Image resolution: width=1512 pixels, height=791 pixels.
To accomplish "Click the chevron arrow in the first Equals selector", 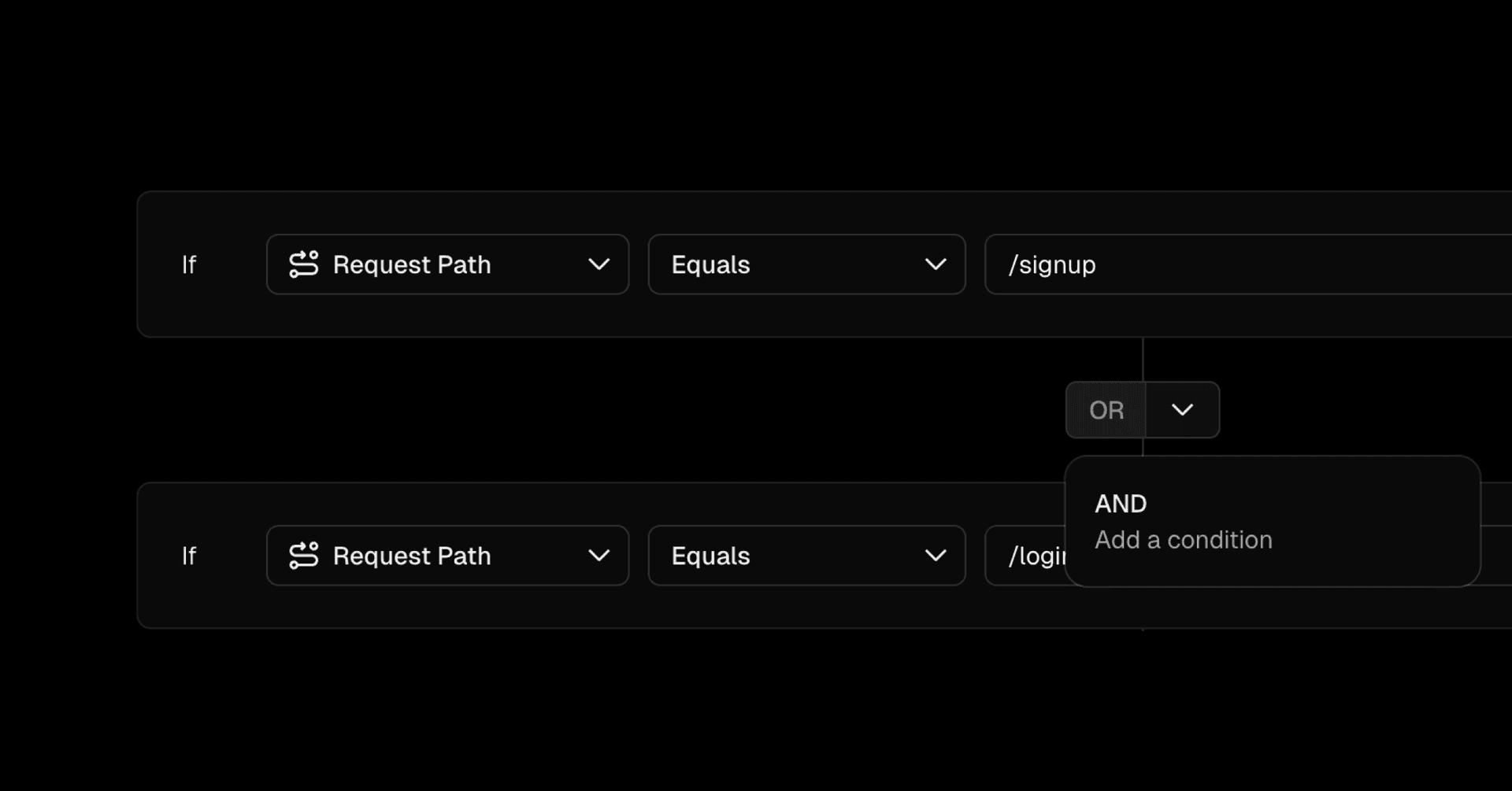I will click(x=935, y=264).
